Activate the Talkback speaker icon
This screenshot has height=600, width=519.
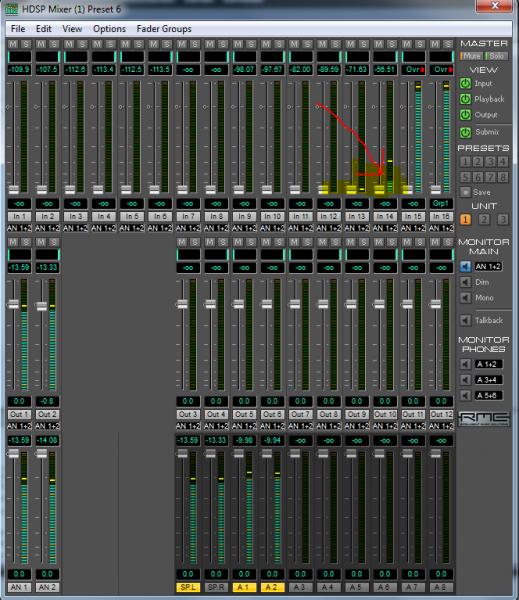pyautogui.click(x=465, y=320)
